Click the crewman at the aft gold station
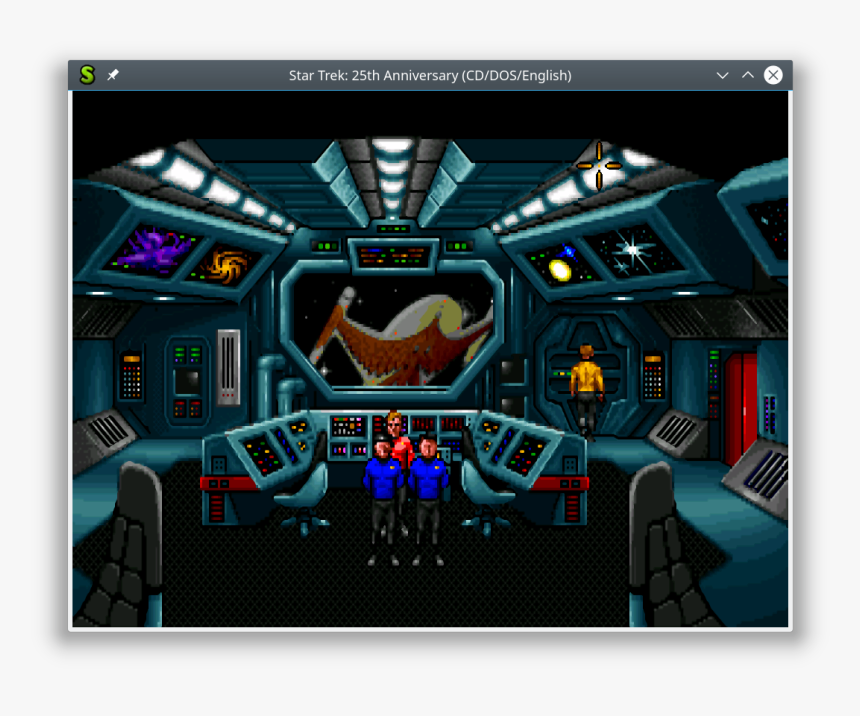The height and width of the screenshot is (716, 860). 588,380
